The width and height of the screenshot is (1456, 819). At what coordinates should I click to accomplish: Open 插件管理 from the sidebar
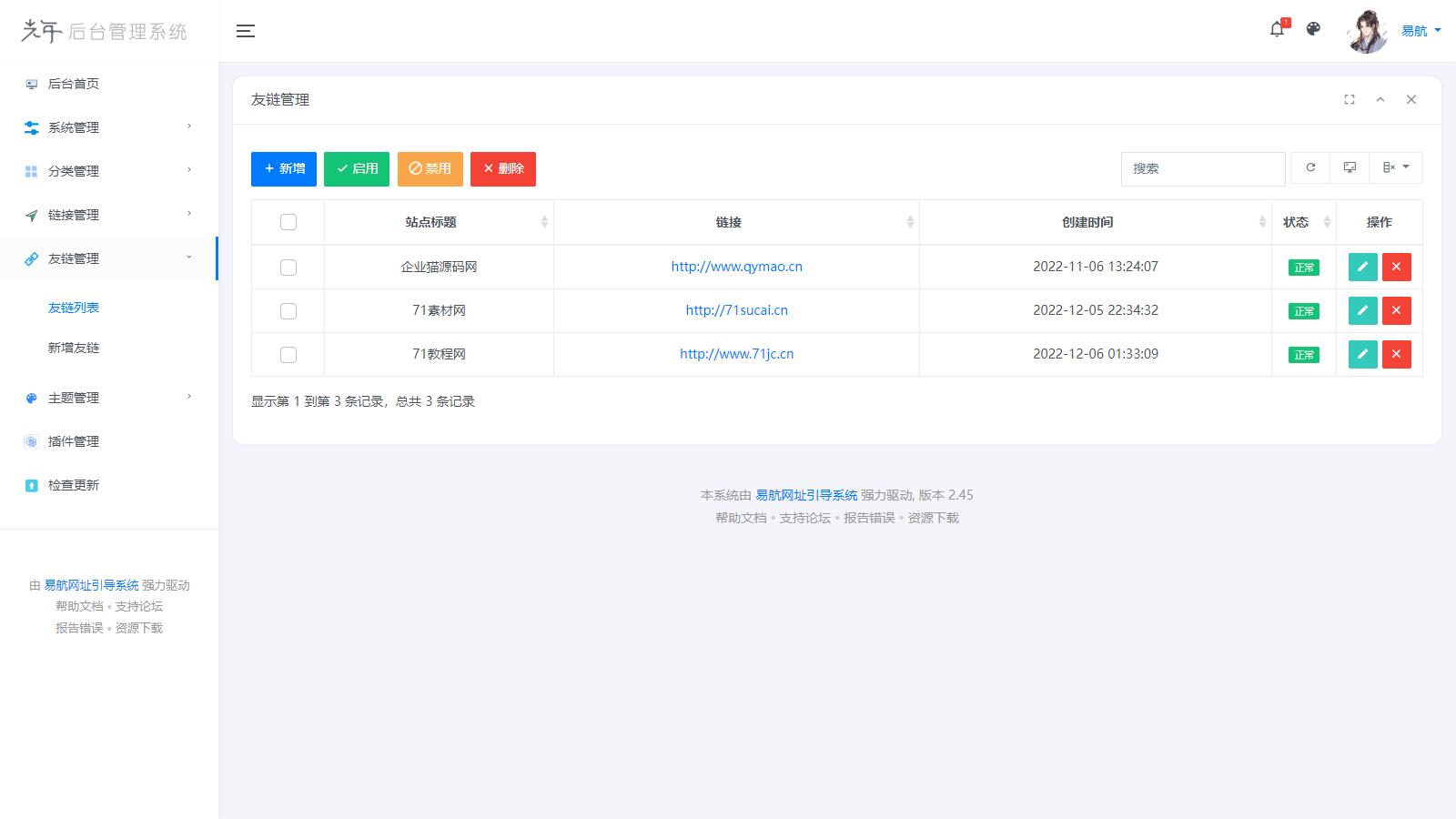[x=74, y=441]
